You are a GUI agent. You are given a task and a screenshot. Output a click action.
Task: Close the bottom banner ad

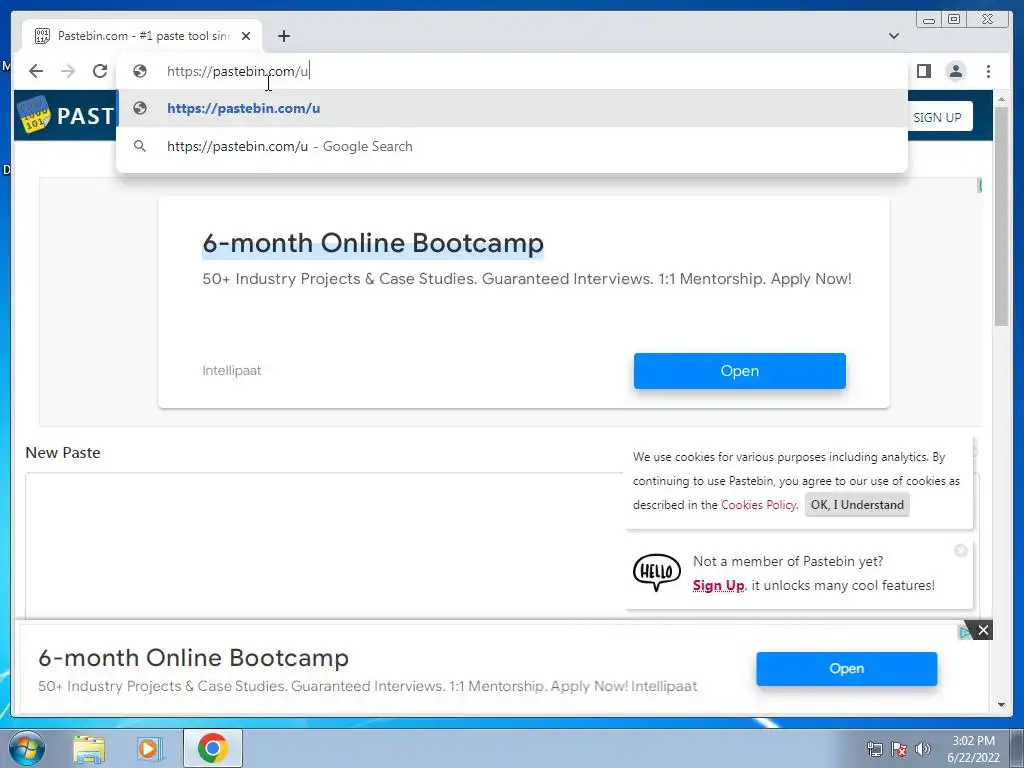point(983,630)
